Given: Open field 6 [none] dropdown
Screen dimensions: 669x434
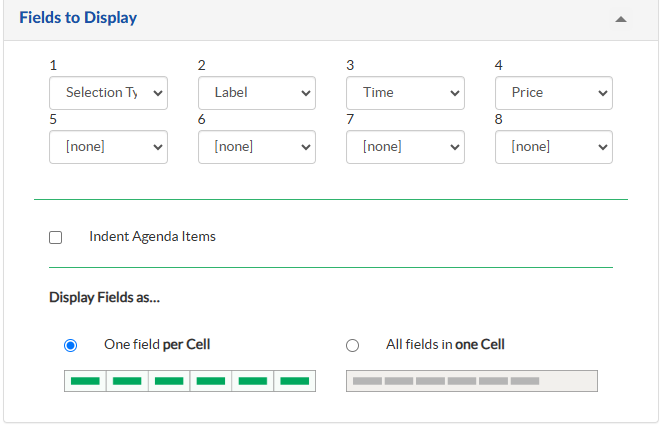Looking at the screenshot, I should (257, 147).
